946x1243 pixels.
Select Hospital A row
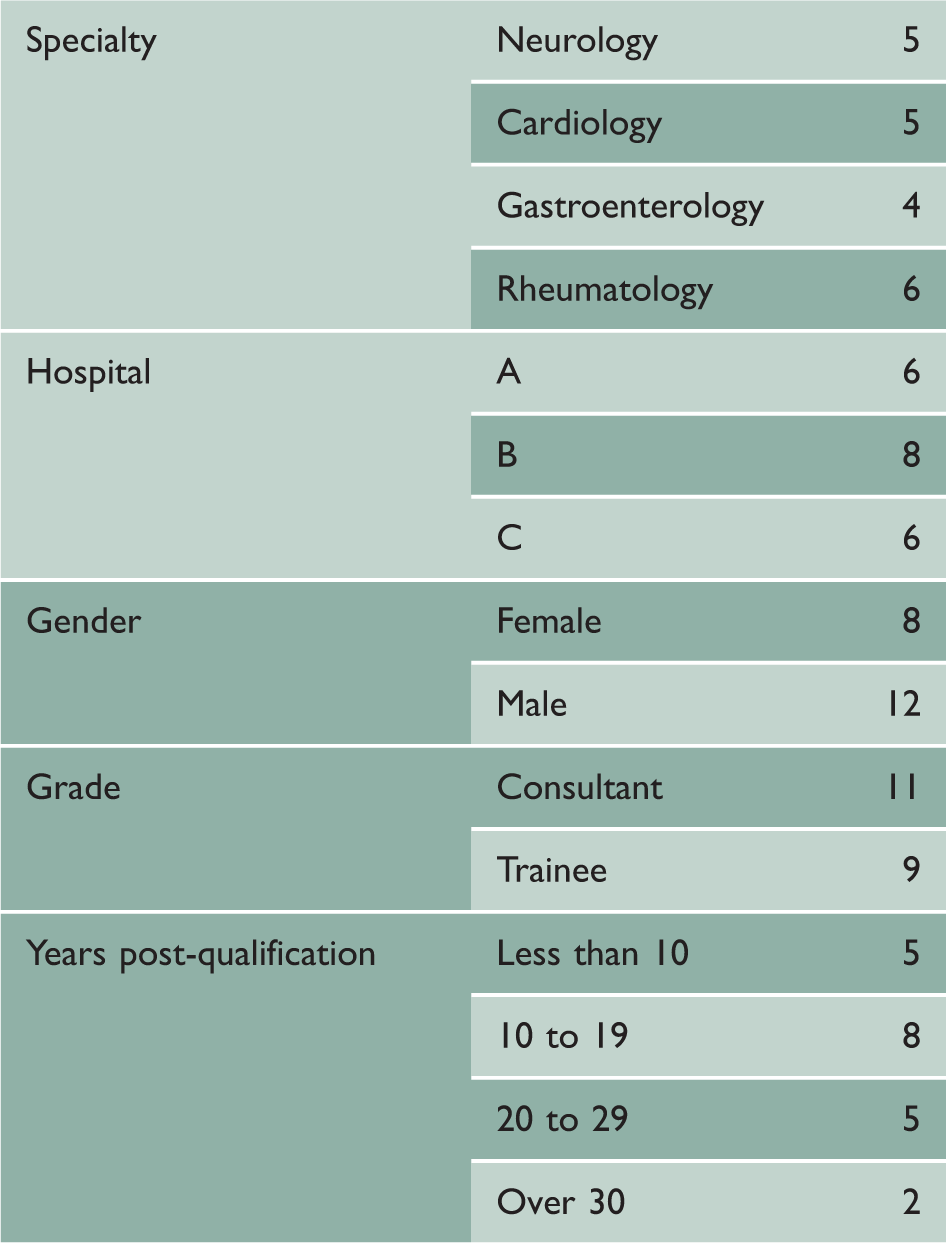(x=708, y=372)
